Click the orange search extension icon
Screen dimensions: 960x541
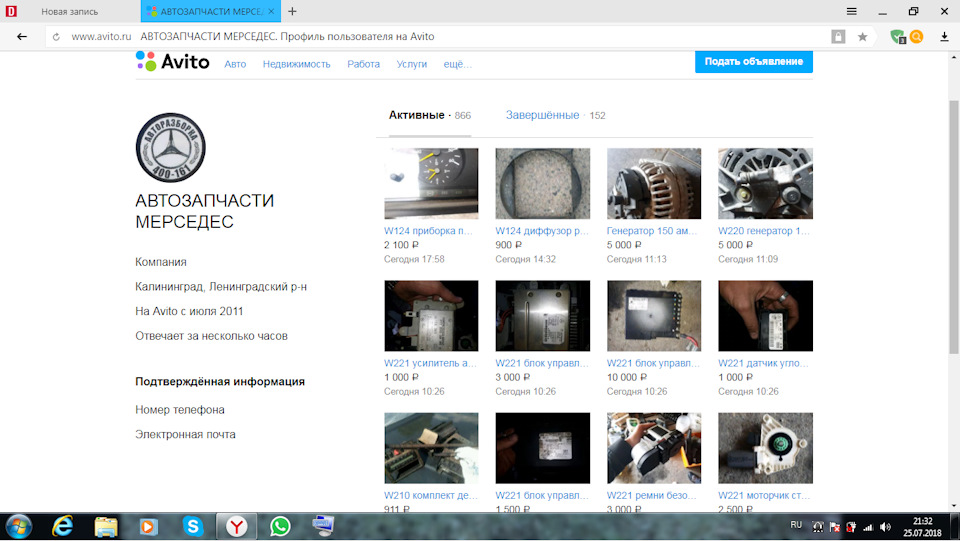pos(917,37)
